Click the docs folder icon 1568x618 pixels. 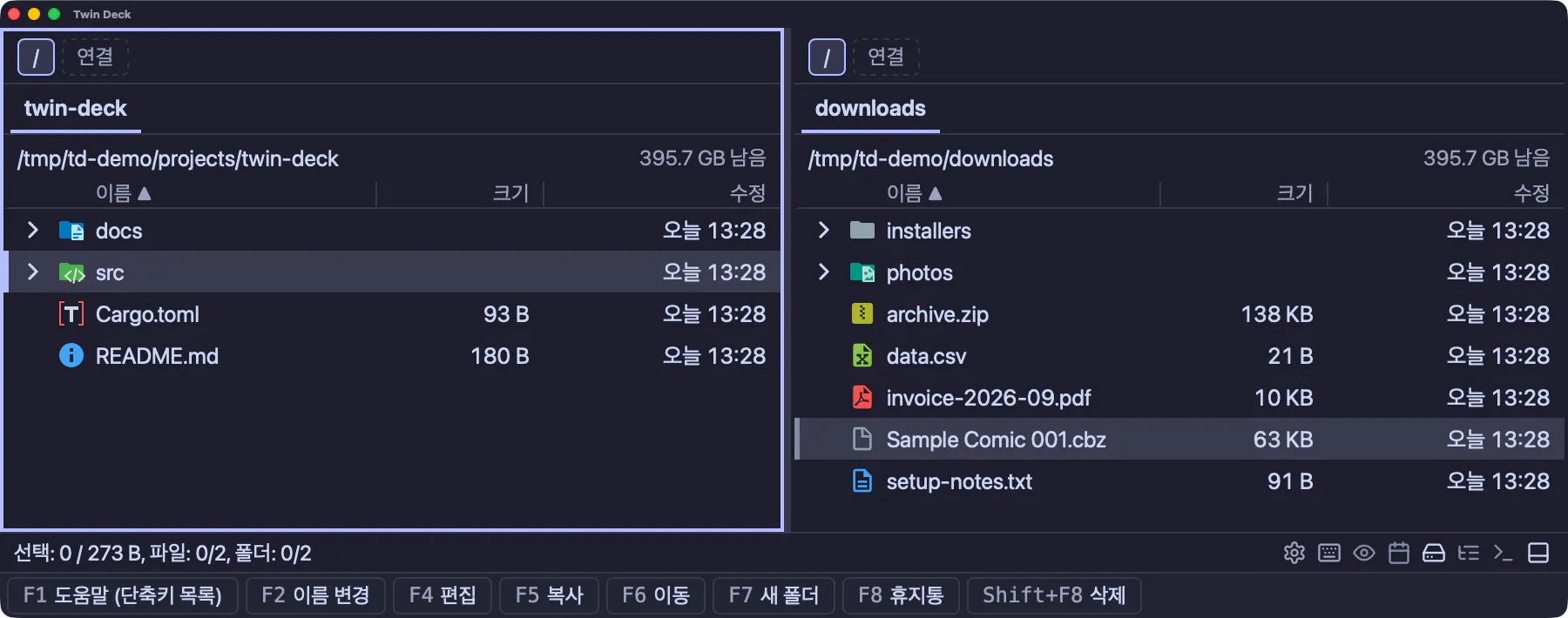point(71,231)
